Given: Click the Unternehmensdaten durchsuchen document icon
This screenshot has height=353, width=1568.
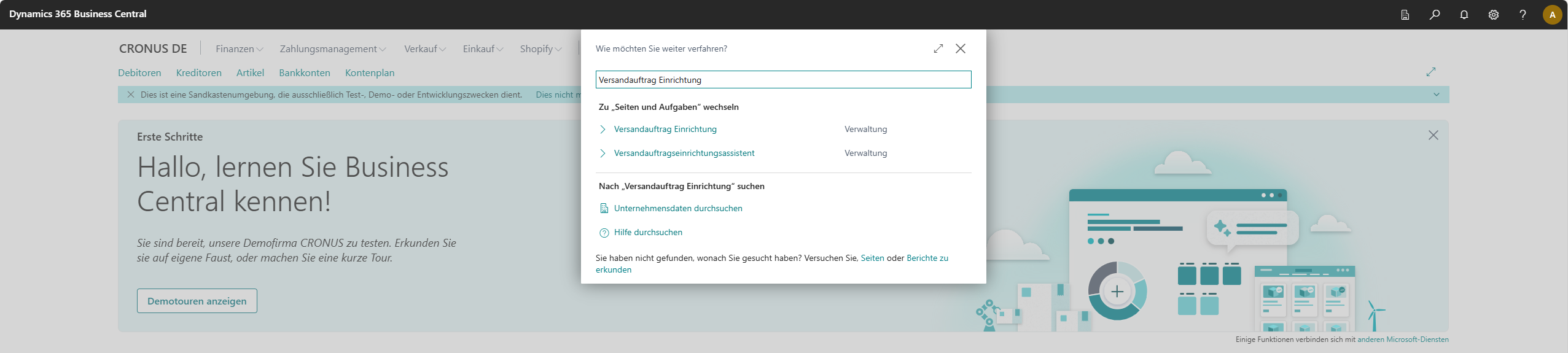Looking at the screenshot, I should (x=604, y=209).
